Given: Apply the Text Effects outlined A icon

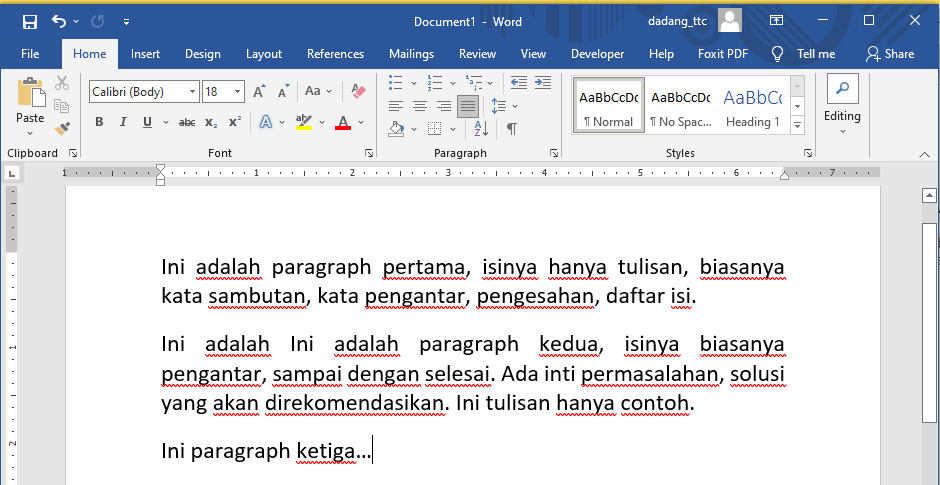Looking at the screenshot, I should pyautogui.click(x=266, y=122).
